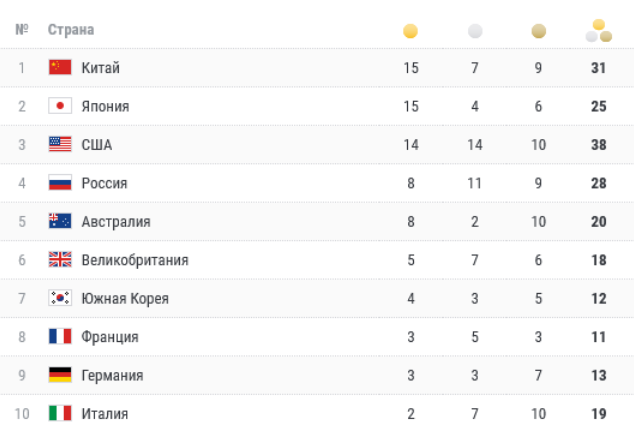Click the total medals column icon

[598, 31]
